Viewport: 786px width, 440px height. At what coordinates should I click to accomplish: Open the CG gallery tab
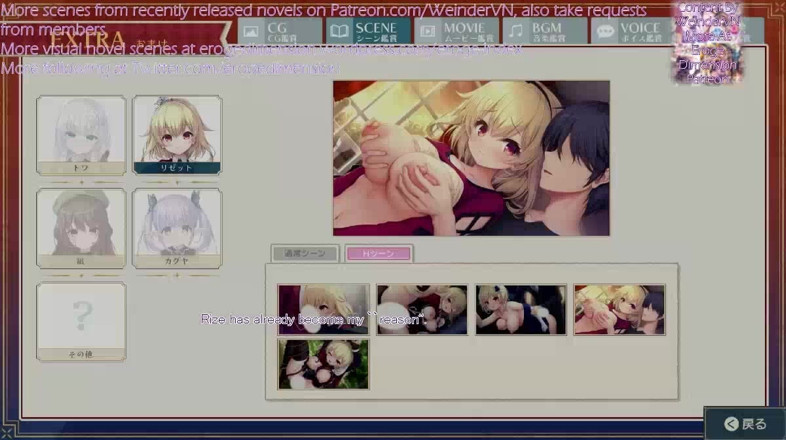pos(280,31)
